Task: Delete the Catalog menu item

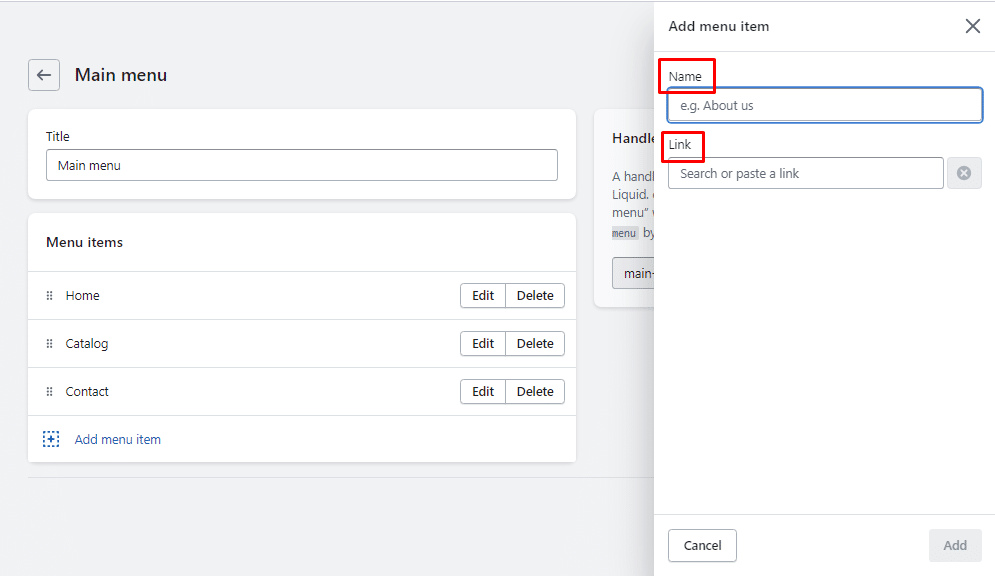Action: [535, 344]
